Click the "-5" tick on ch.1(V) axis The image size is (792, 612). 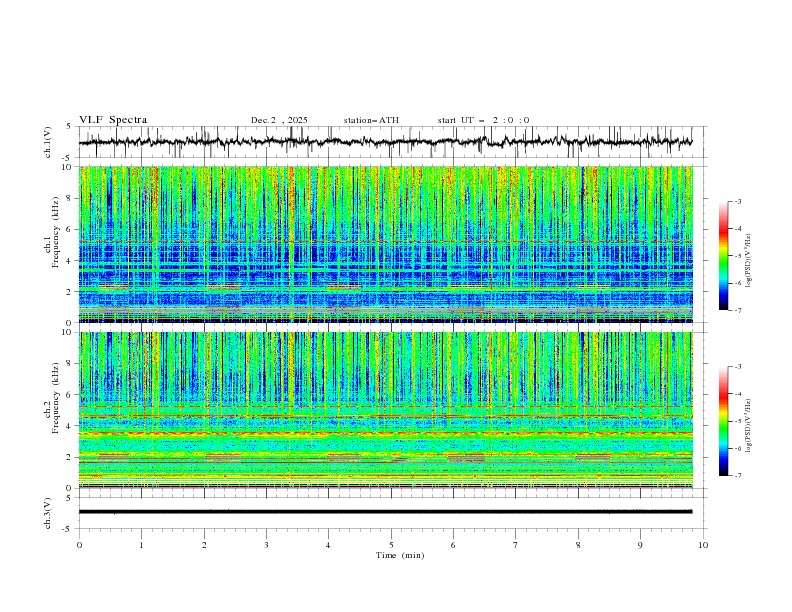tap(67, 158)
